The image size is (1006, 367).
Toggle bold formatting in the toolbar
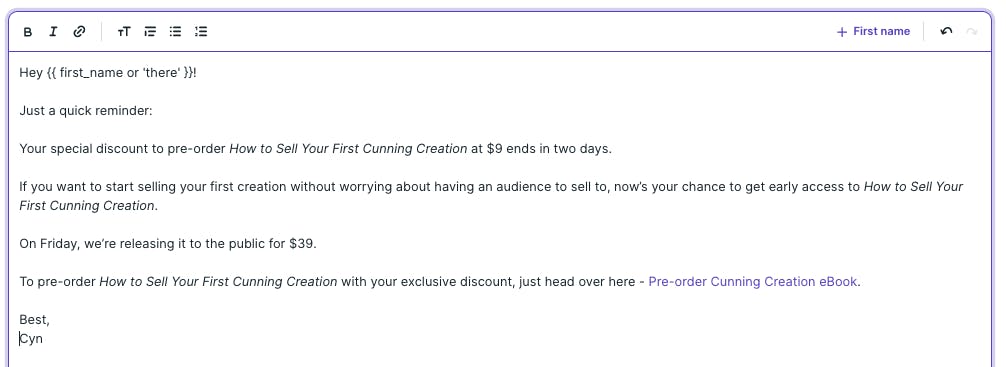pos(28,31)
